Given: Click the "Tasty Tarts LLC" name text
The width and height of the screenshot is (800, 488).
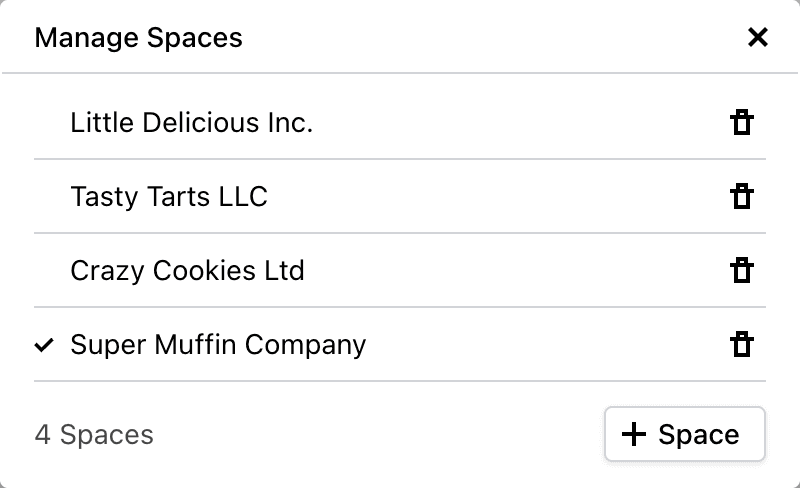Looking at the screenshot, I should (169, 197).
